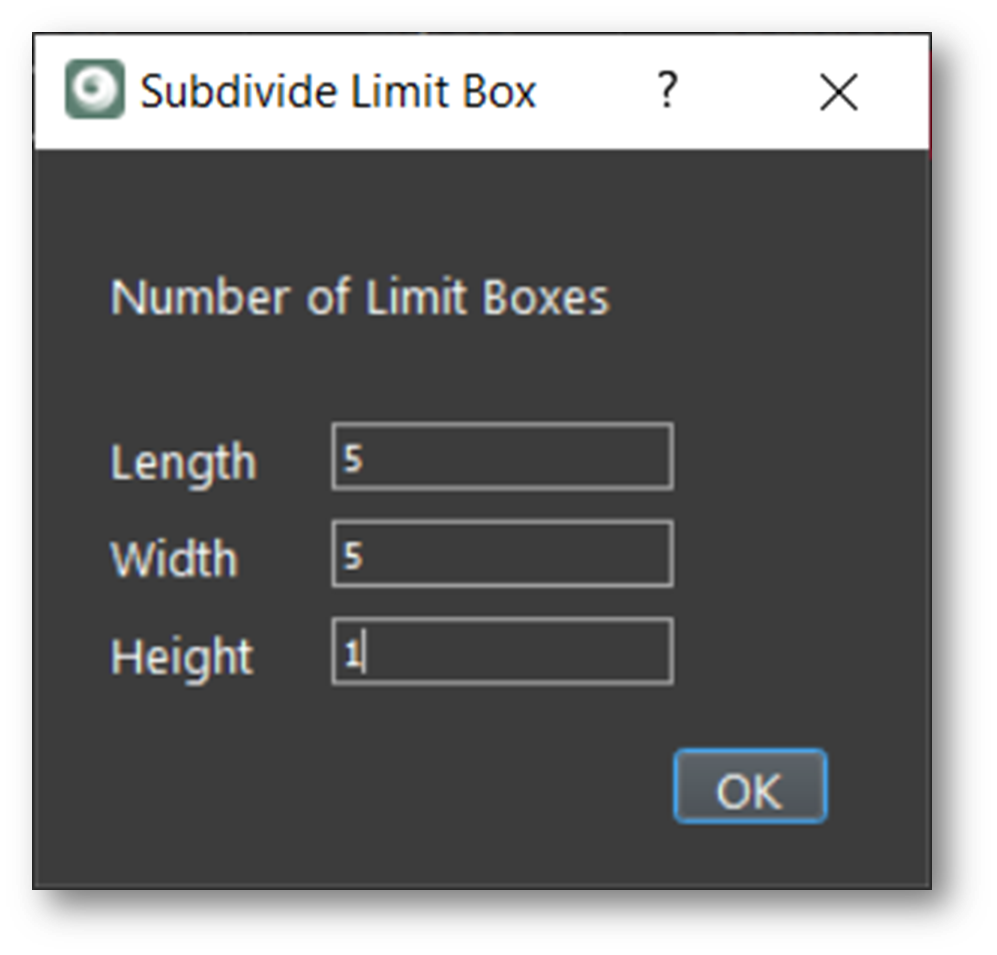Select the Width input field
This screenshot has width=997, height=955.
point(500,554)
